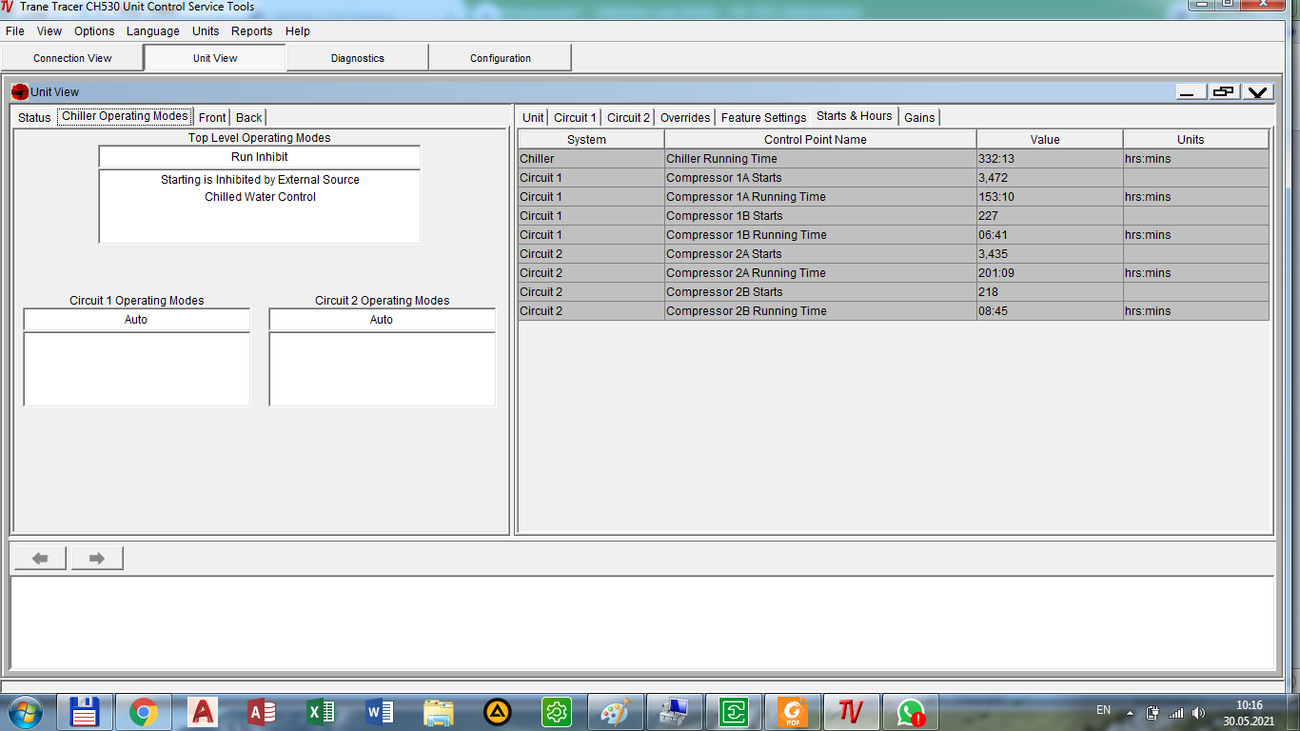Open the yellow circle A app in taskbar

coord(497,712)
